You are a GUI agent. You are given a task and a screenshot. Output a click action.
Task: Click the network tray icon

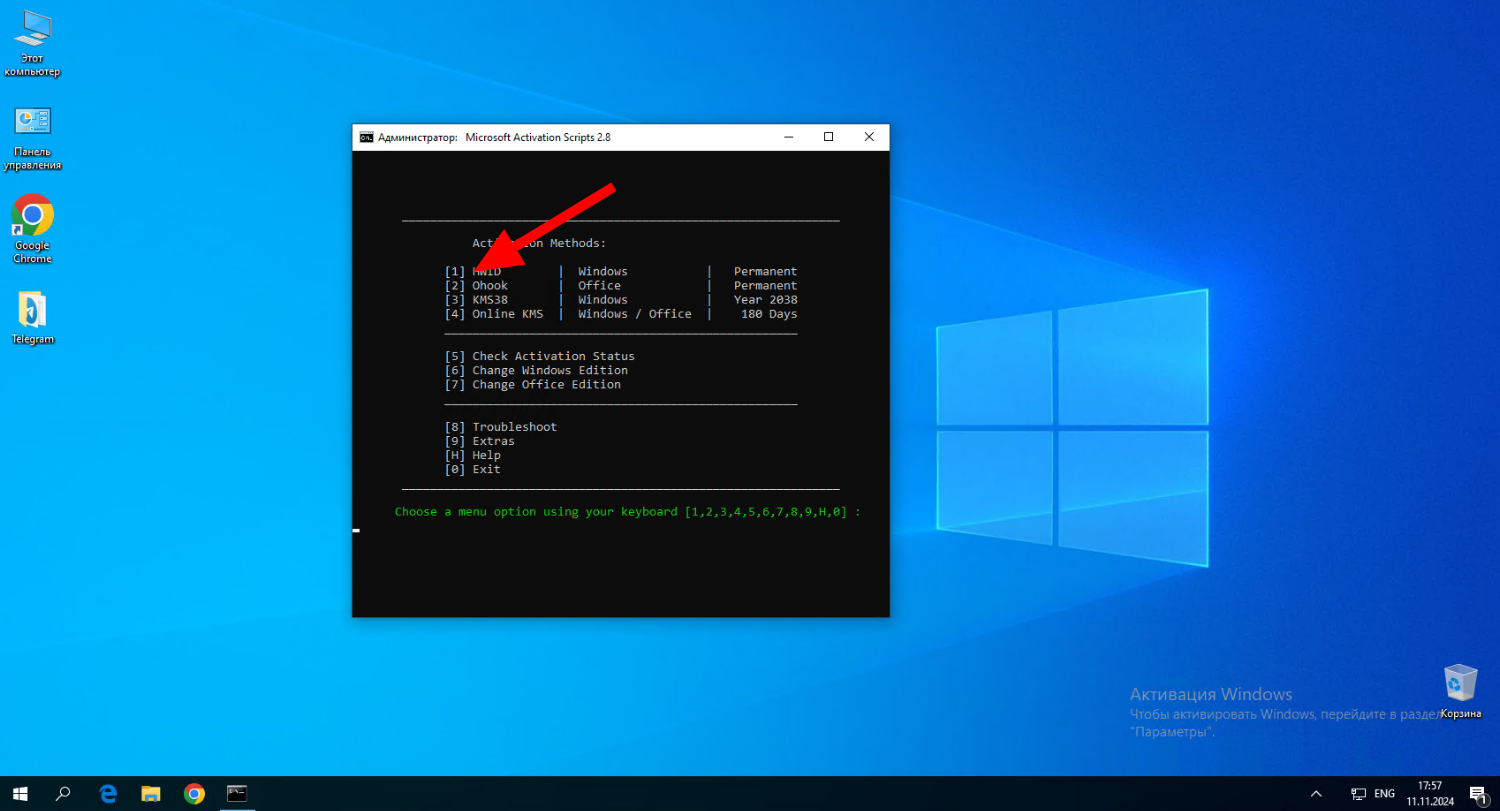[x=1358, y=794]
